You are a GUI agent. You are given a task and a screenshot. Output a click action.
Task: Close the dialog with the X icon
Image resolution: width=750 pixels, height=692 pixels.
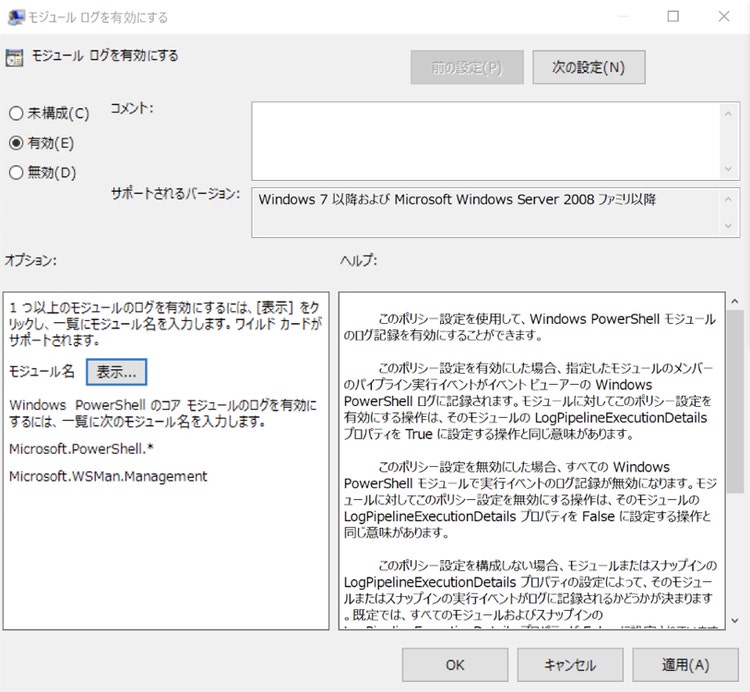pos(724,16)
